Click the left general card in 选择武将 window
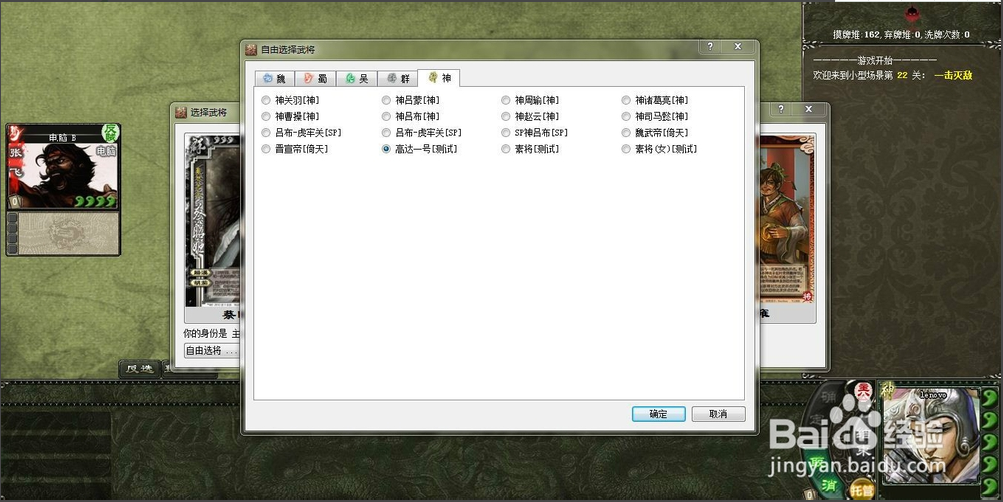Viewport: 1003px width, 502px height. 212,227
